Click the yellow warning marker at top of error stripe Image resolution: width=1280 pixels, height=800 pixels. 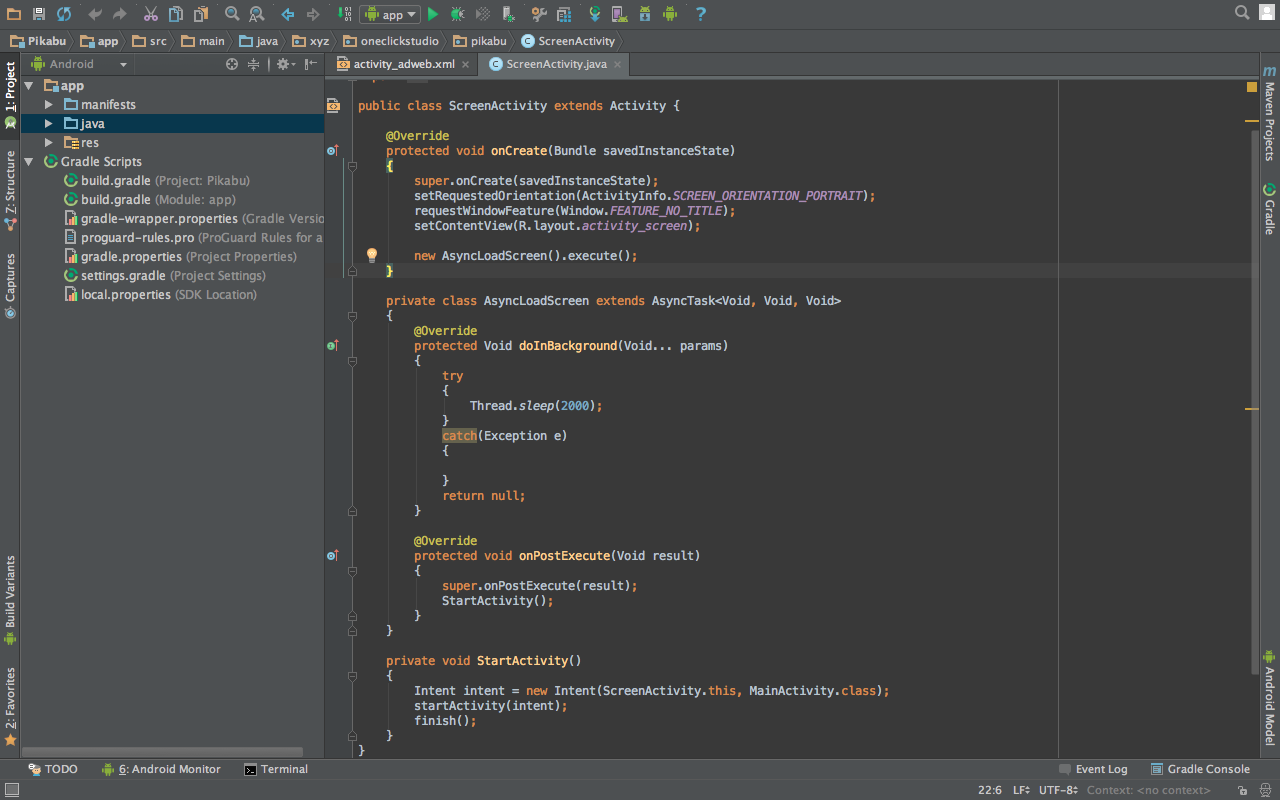1252,87
